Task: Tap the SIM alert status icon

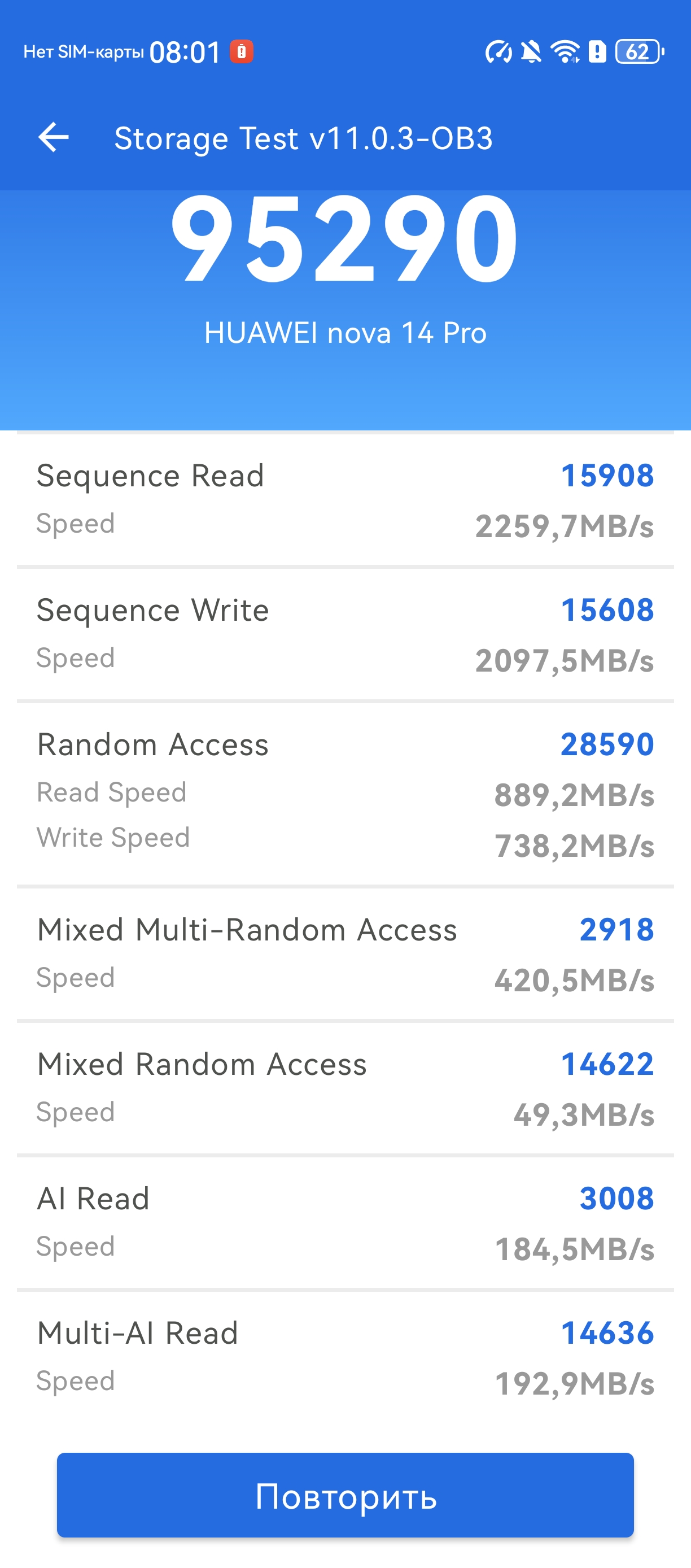Action: 597,52
